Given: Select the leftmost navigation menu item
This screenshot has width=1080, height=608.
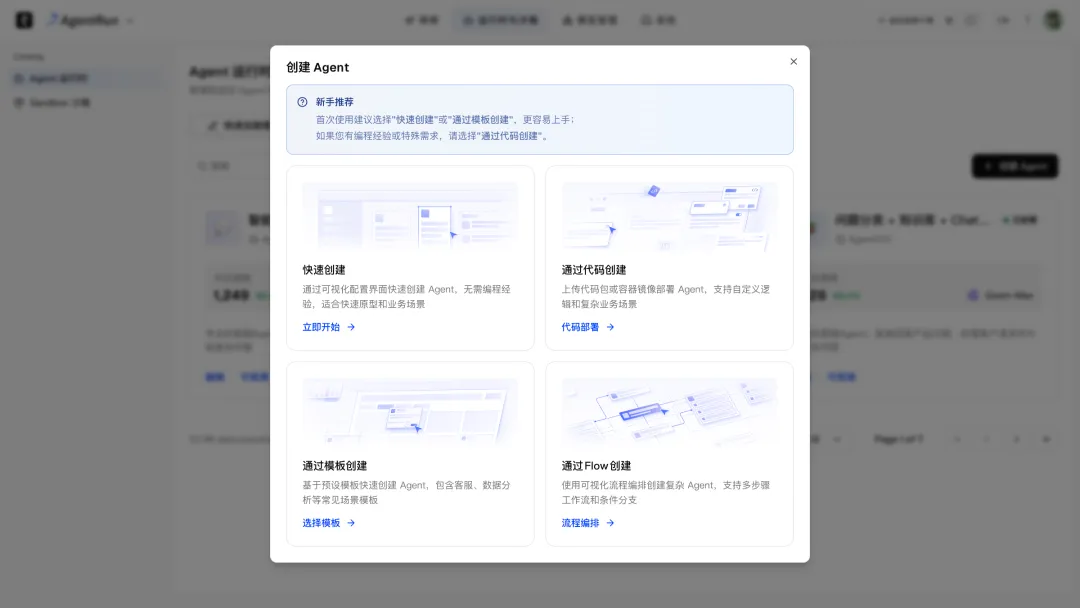Looking at the screenshot, I should click(x=421, y=19).
